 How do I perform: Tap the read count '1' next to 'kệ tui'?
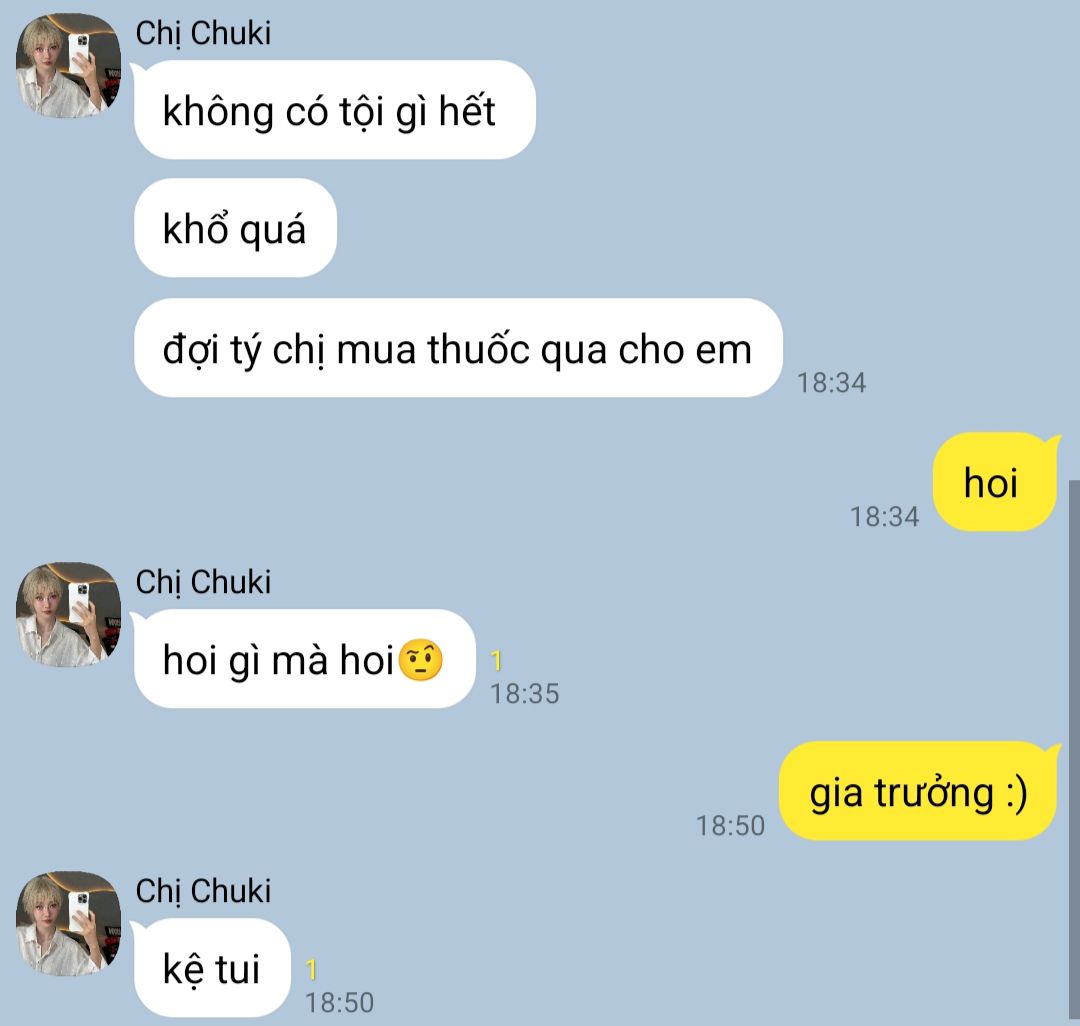(311, 970)
